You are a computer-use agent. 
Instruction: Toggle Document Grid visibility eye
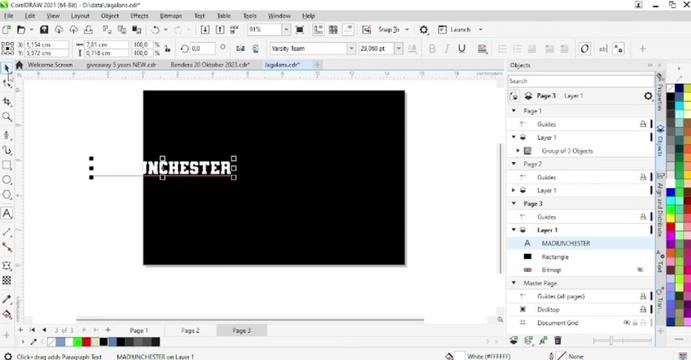[626, 323]
